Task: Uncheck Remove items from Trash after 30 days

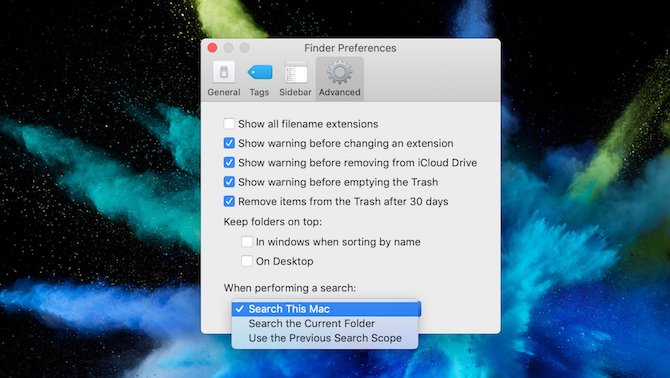Action: 229,201
